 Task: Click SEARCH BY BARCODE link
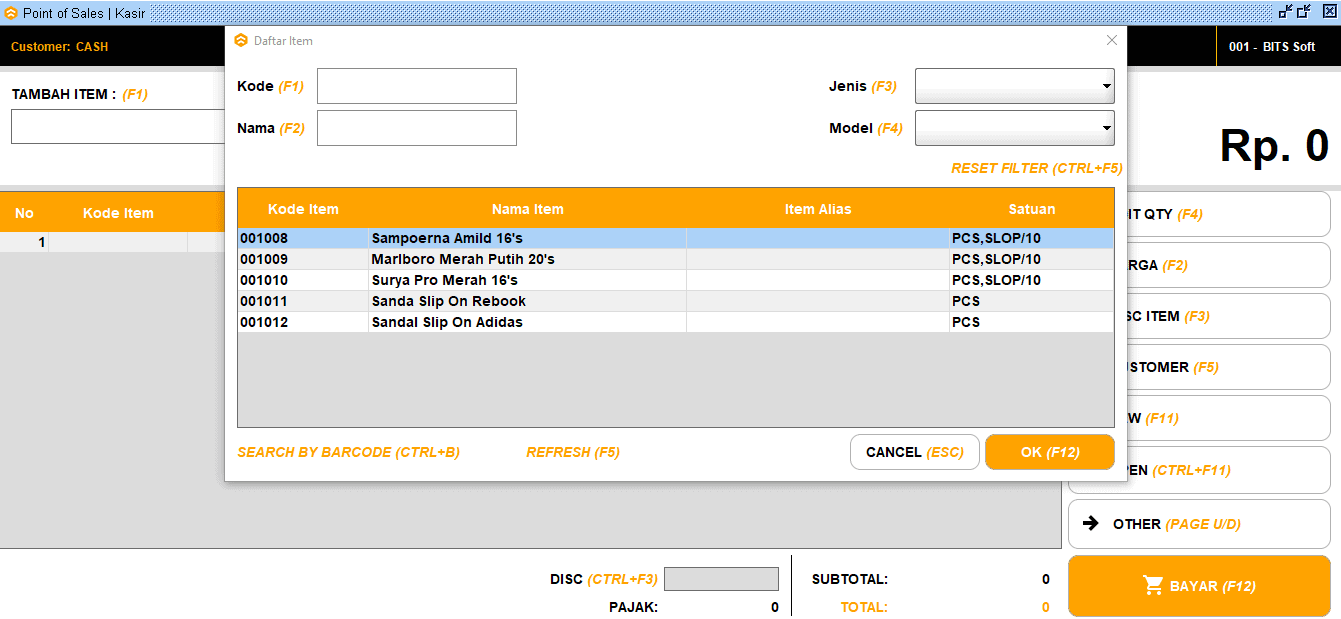point(348,453)
